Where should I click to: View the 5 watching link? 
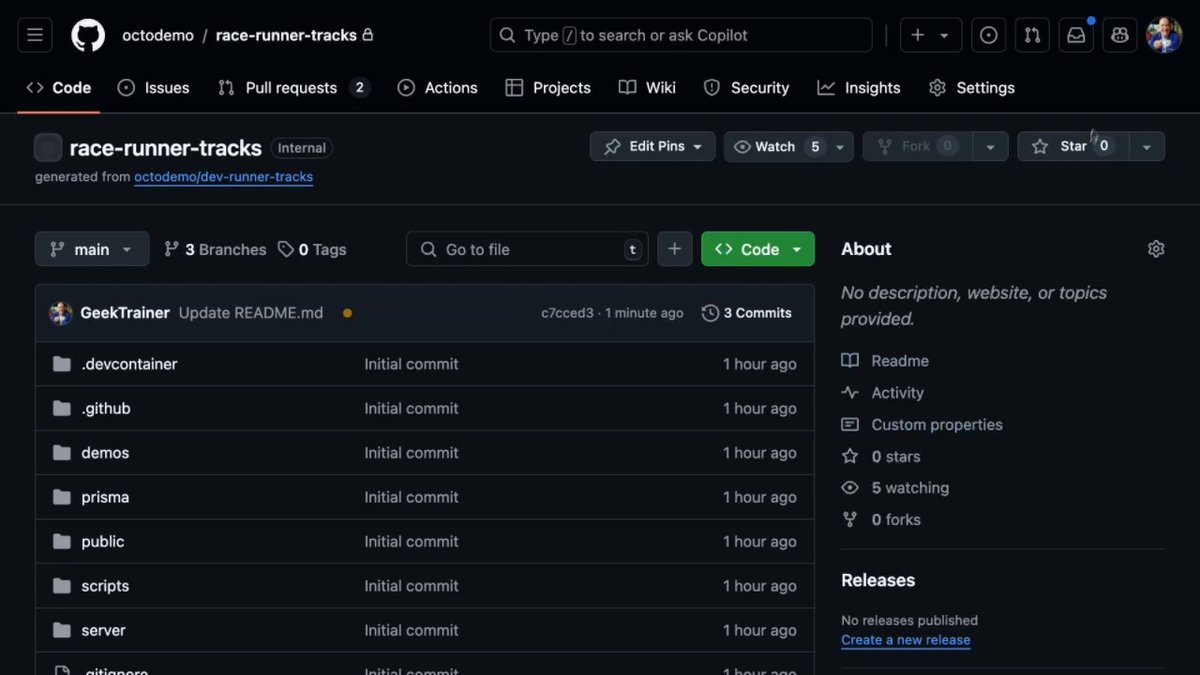click(895, 488)
